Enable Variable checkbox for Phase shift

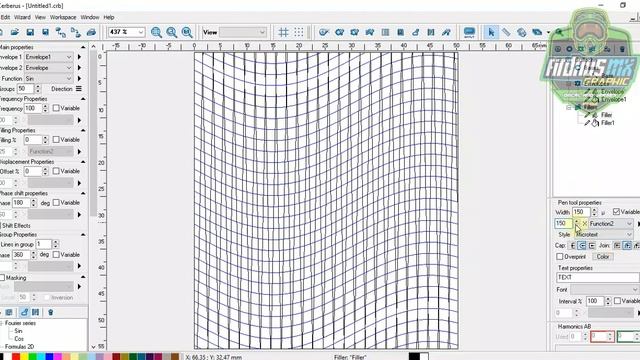tap(56, 202)
